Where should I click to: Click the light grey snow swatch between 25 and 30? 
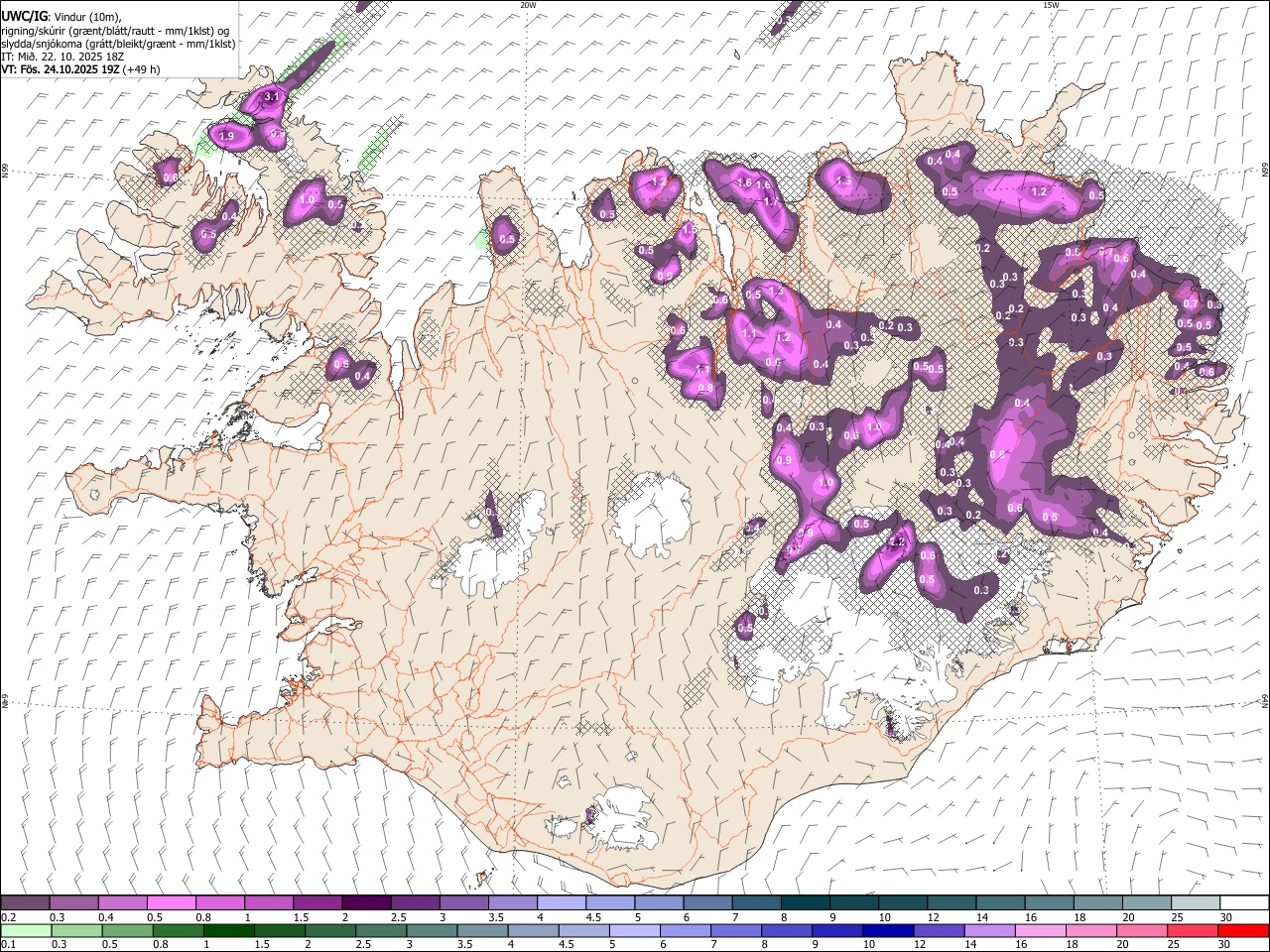point(1195,902)
